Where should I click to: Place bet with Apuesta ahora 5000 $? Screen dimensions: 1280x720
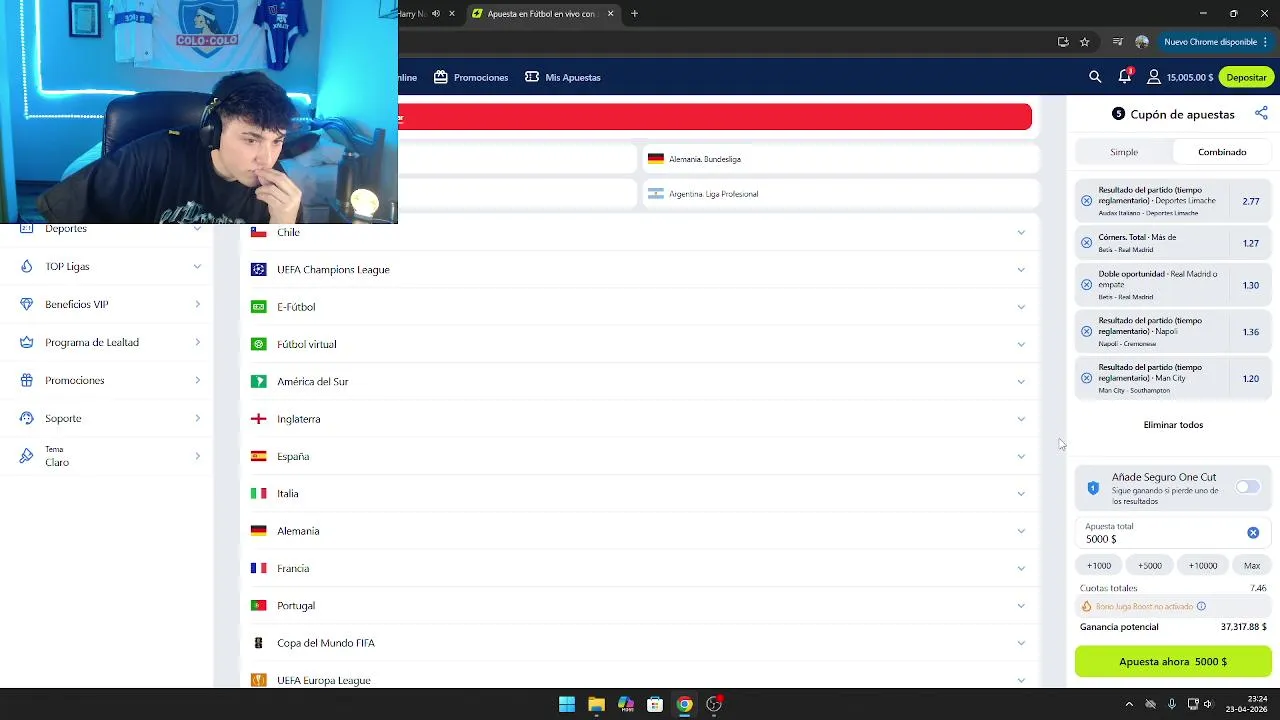pos(1173,662)
